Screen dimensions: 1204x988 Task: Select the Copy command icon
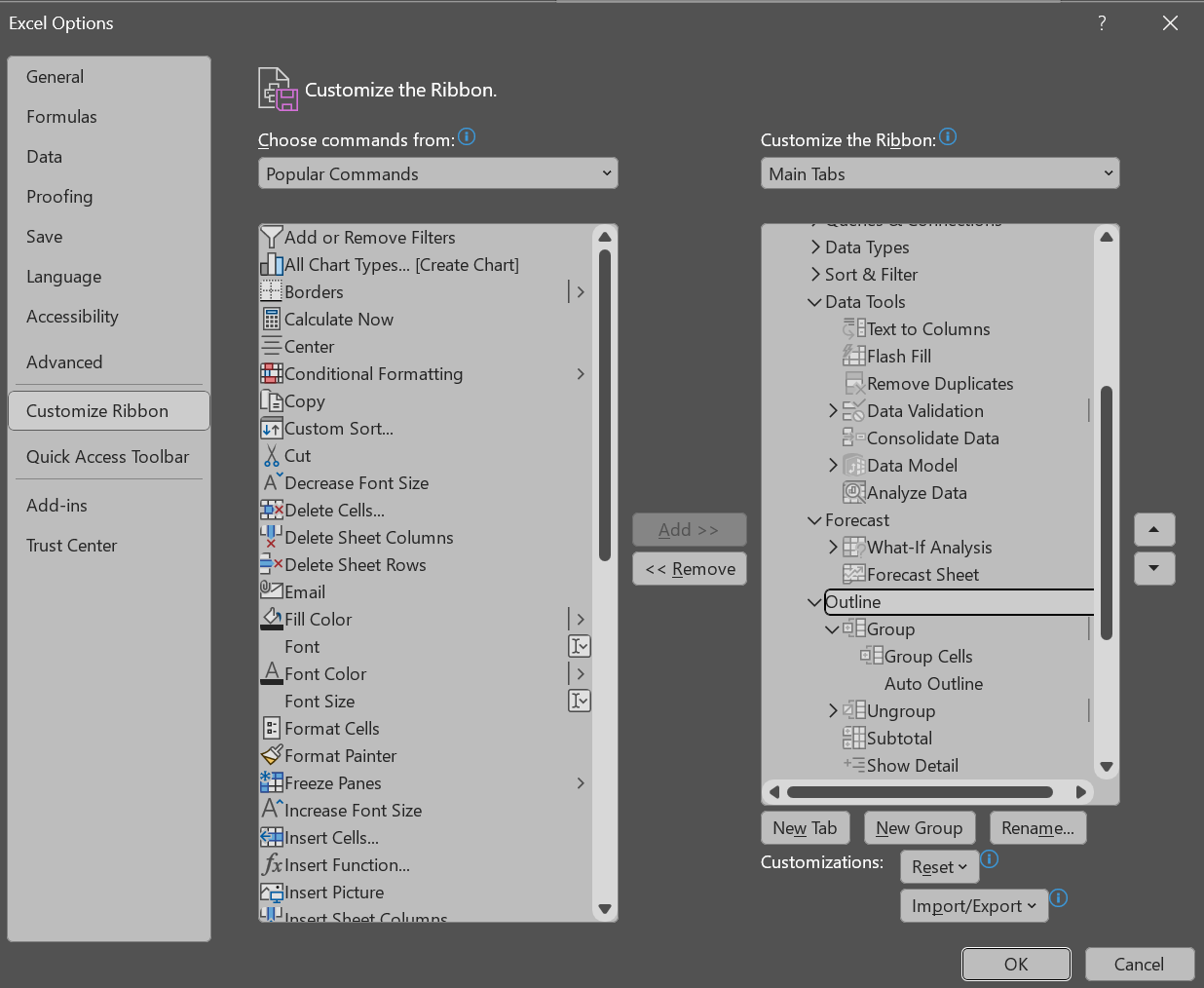[274, 400]
